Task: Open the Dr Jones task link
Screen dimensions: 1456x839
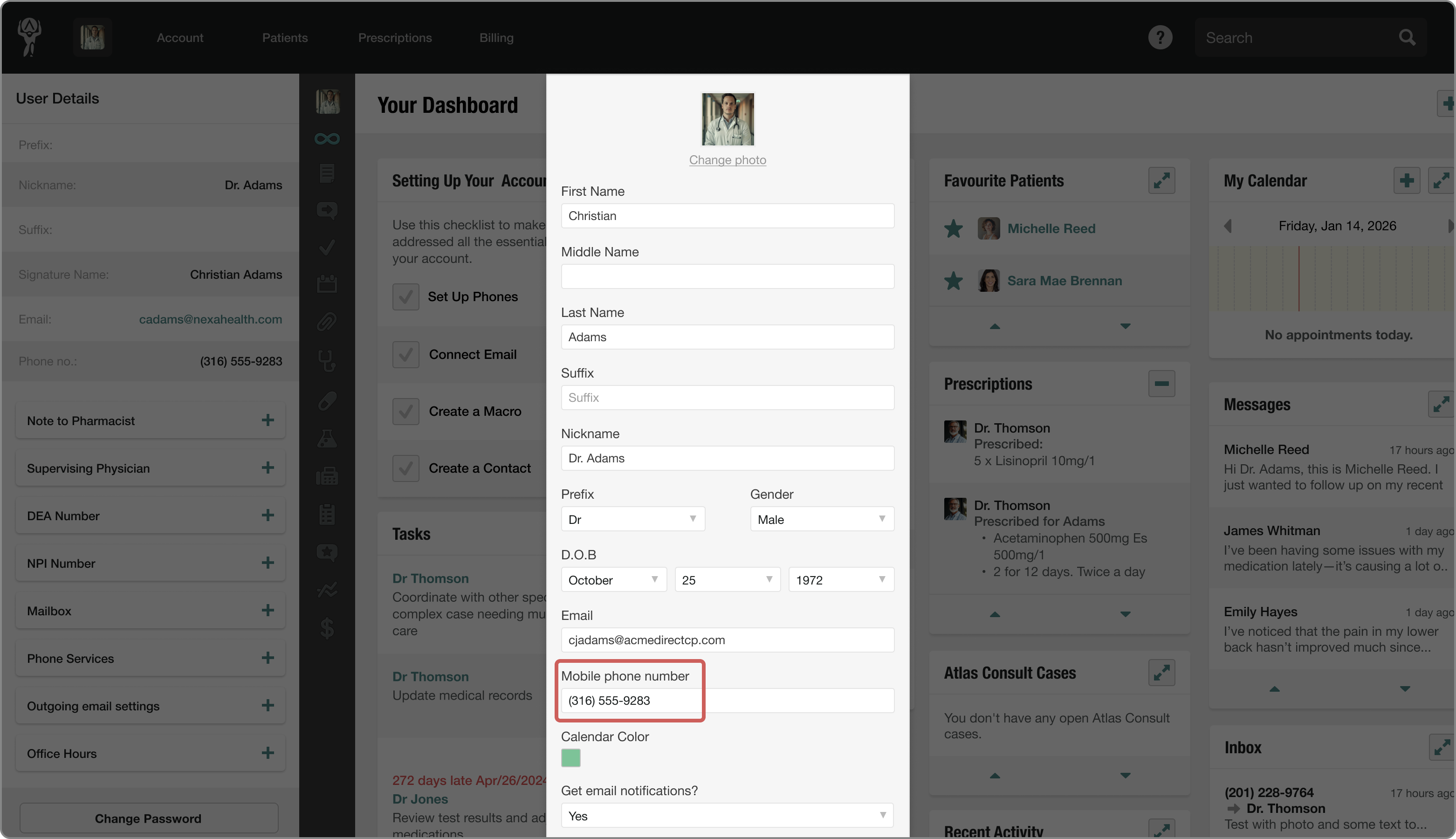Action: click(420, 798)
